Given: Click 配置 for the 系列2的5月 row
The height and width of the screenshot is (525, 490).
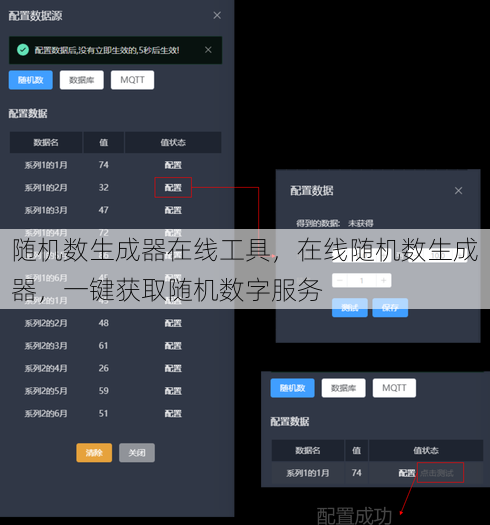Looking at the screenshot, I should [173, 391].
